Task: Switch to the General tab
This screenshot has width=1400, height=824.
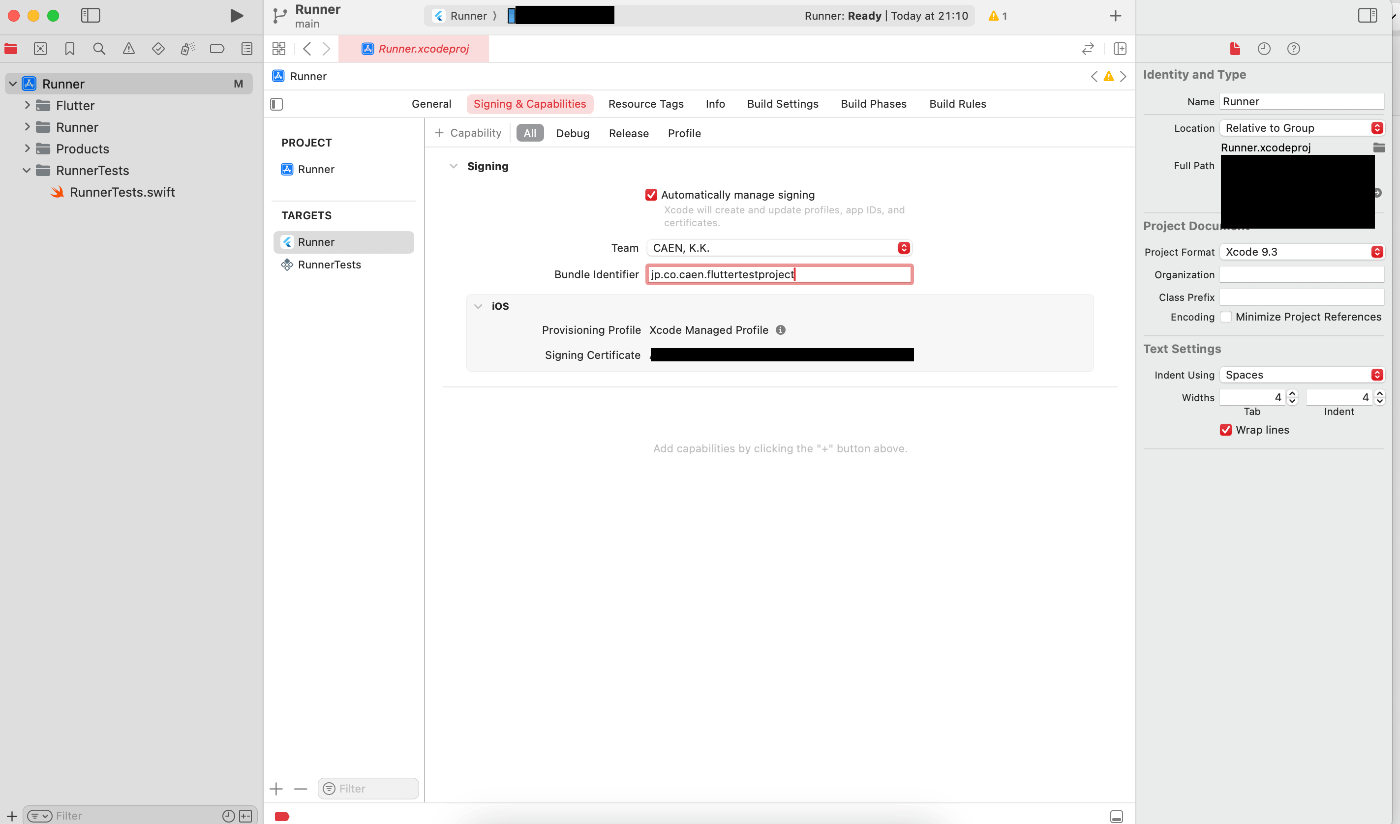Action: [432, 104]
